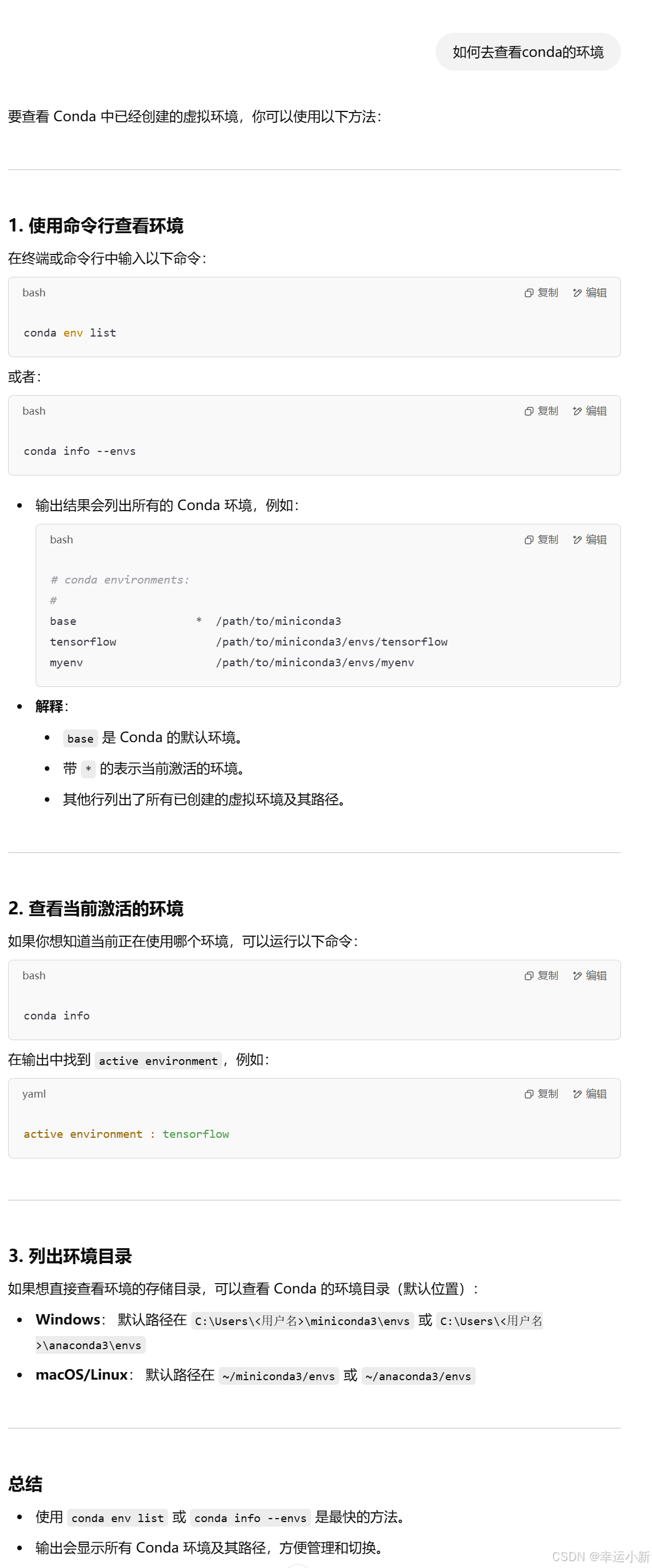Click 'conda env list' inline code in summary
652x1568 pixels.
coord(118,1518)
